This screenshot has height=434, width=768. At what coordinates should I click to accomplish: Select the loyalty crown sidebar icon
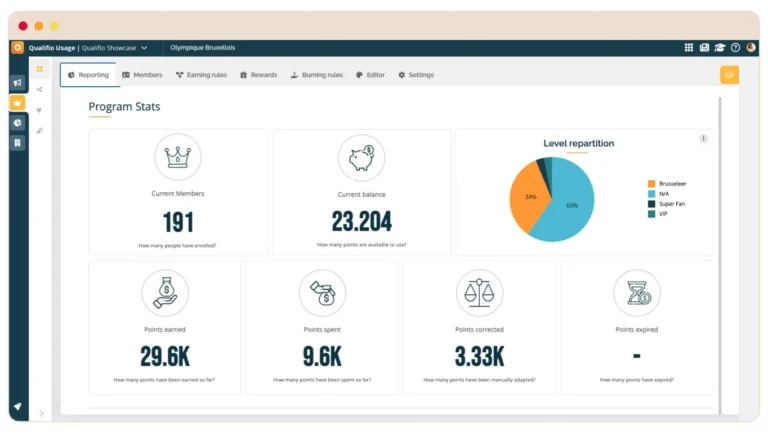click(x=18, y=103)
